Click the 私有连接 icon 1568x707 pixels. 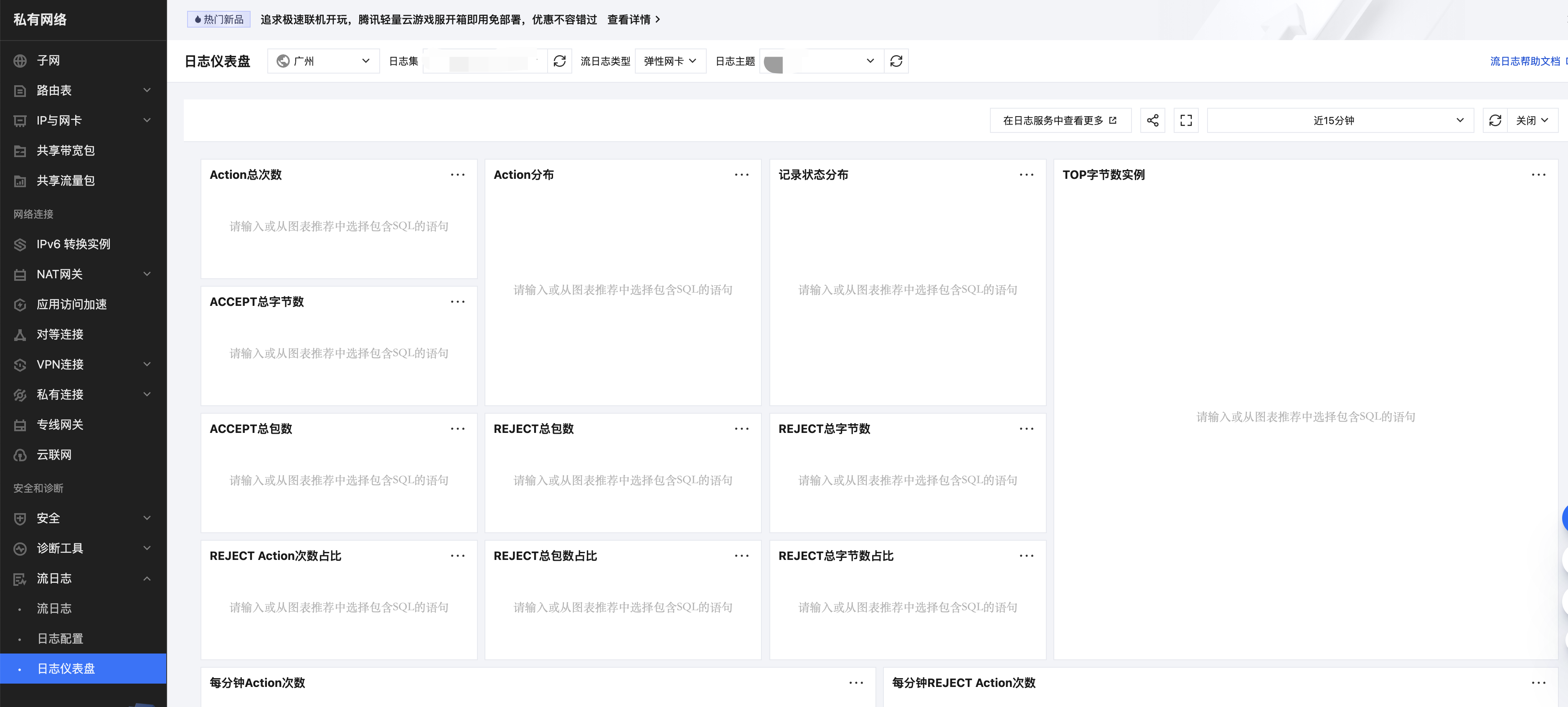click(20, 394)
